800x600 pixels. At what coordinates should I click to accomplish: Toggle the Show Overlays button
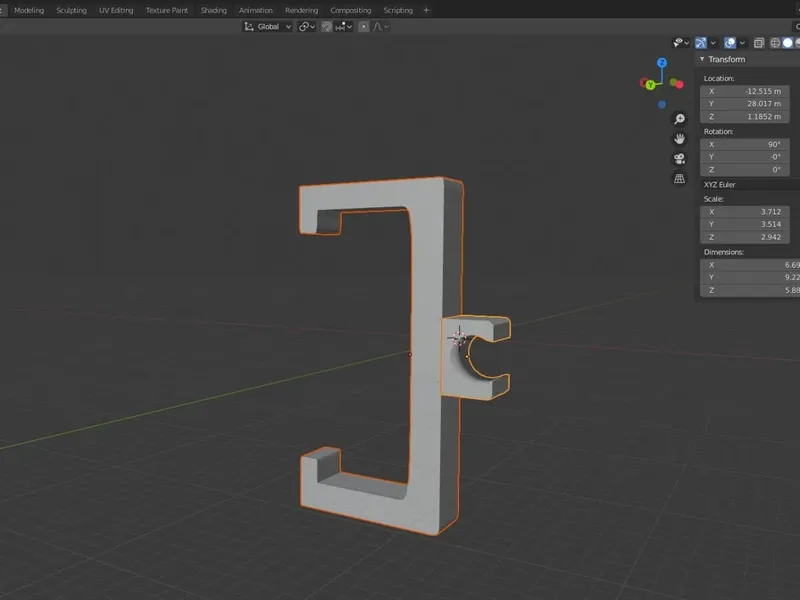point(730,43)
